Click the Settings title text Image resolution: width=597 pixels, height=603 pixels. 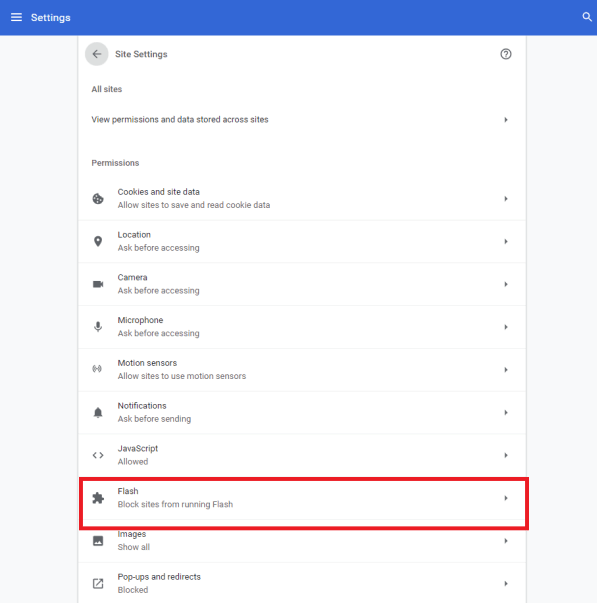pos(50,18)
